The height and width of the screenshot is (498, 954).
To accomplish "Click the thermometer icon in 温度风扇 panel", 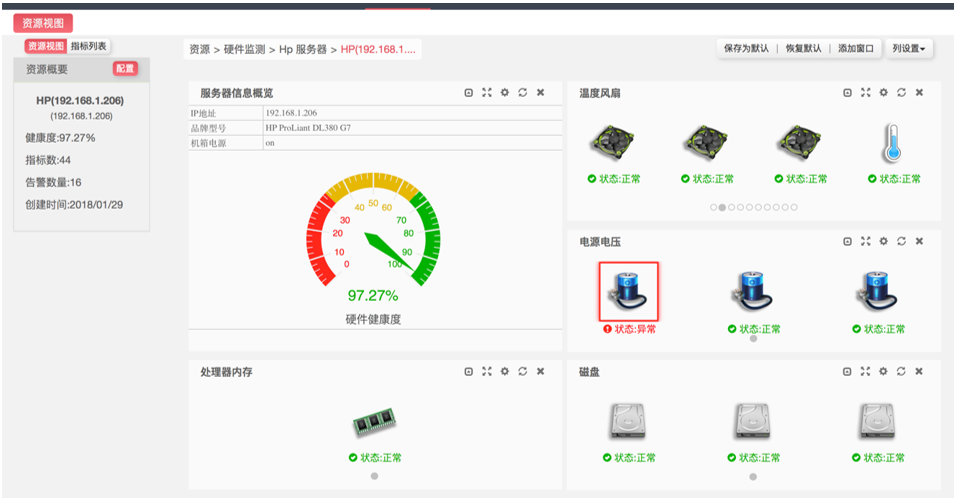I will click(893, 144).
